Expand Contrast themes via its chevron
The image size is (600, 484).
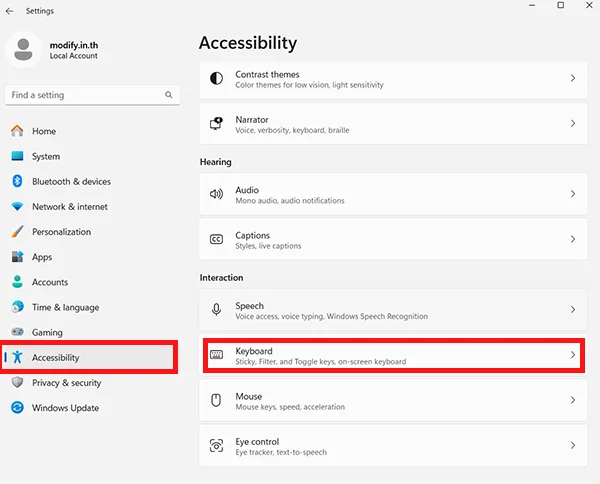coord(573,78)
